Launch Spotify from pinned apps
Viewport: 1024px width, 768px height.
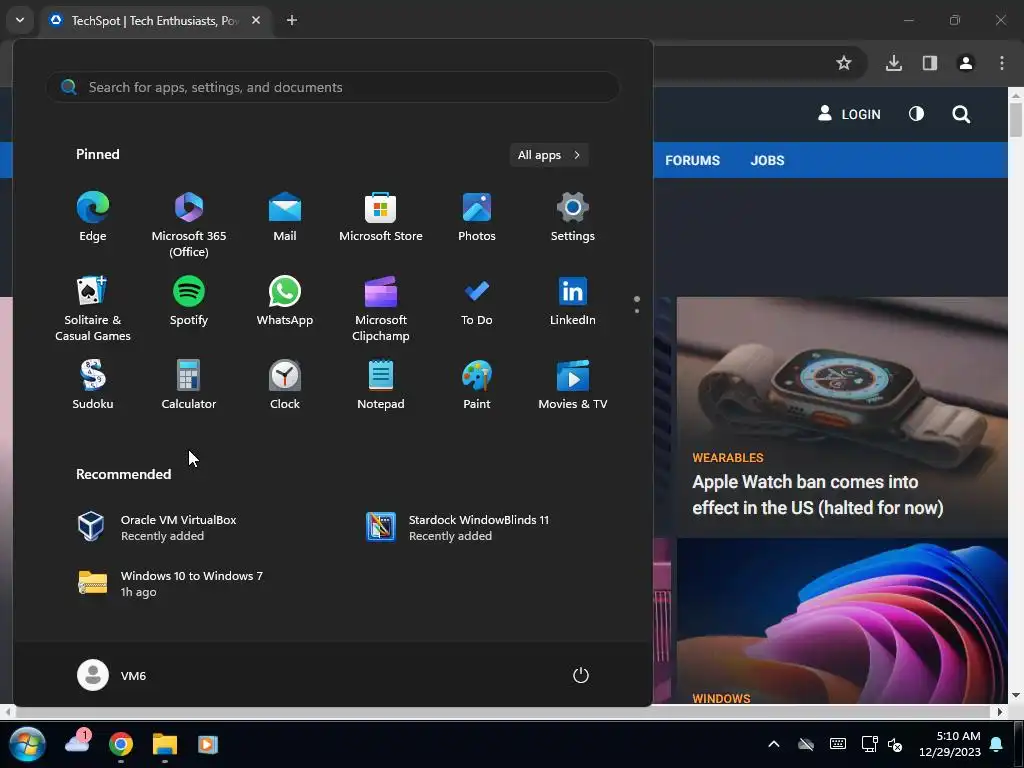(x=189, y=301)
